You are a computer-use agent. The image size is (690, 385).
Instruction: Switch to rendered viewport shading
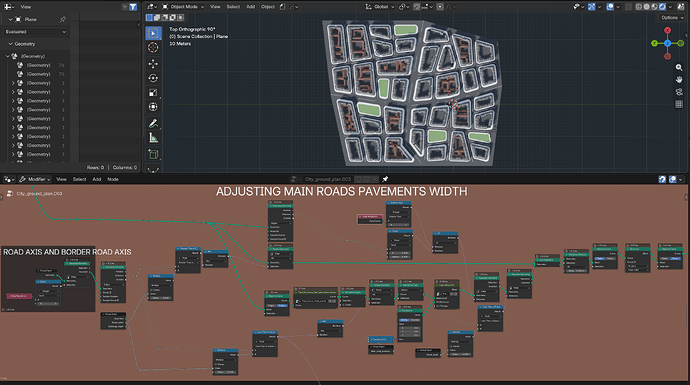coord(662,7)
